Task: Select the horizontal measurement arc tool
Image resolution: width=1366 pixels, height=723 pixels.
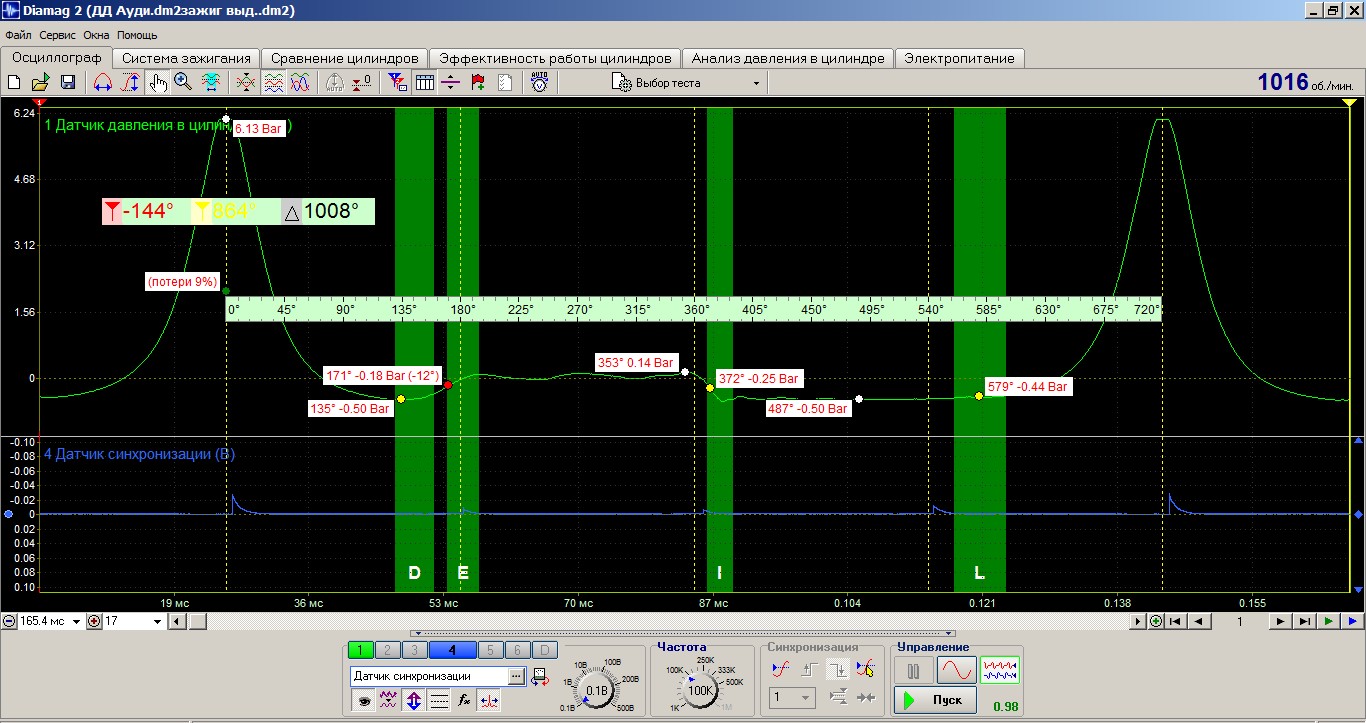Action: tap(102, 83)
